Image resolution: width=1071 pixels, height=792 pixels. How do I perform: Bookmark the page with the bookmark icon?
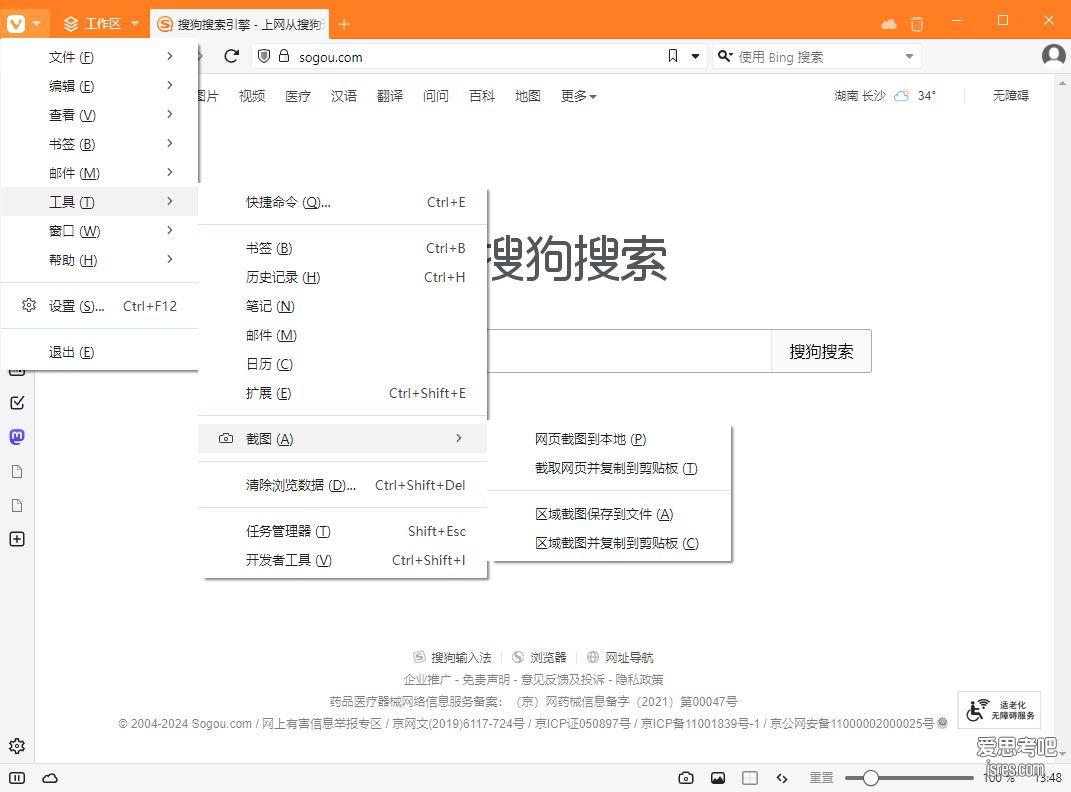pos(673,56)
